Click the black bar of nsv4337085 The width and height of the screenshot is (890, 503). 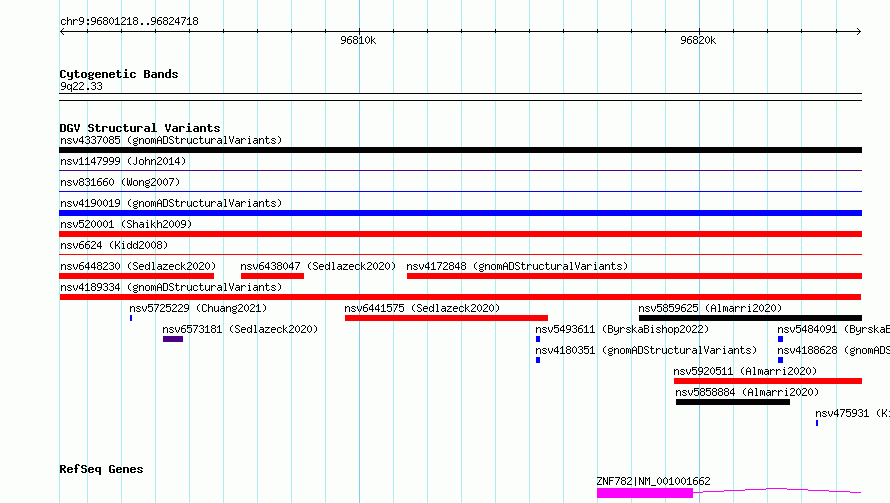(x=460, y=150)
